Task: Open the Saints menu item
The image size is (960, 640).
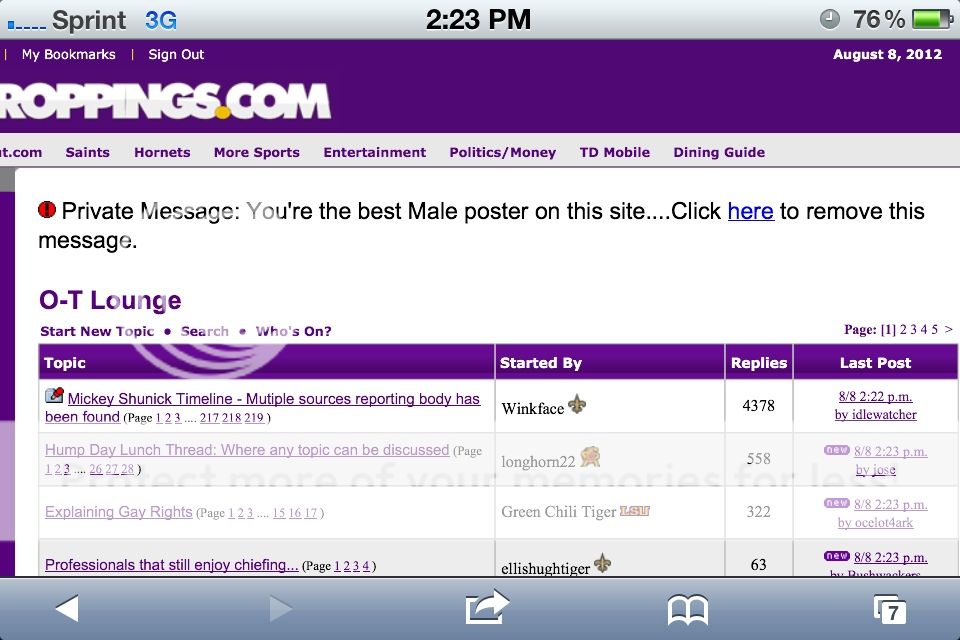Action: pyautogui.click(x=88, y=152)
